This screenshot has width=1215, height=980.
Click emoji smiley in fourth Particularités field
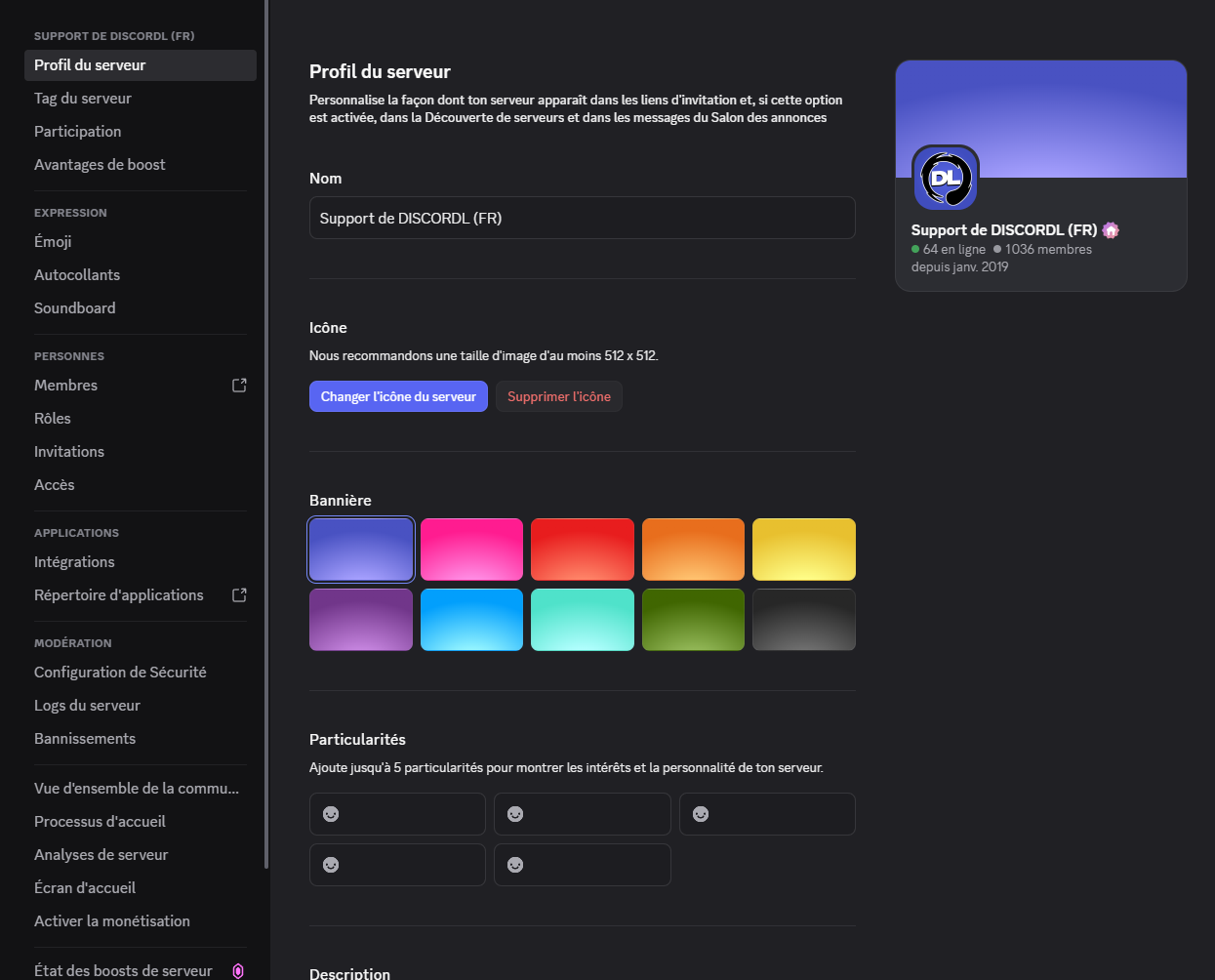(331, 865)
